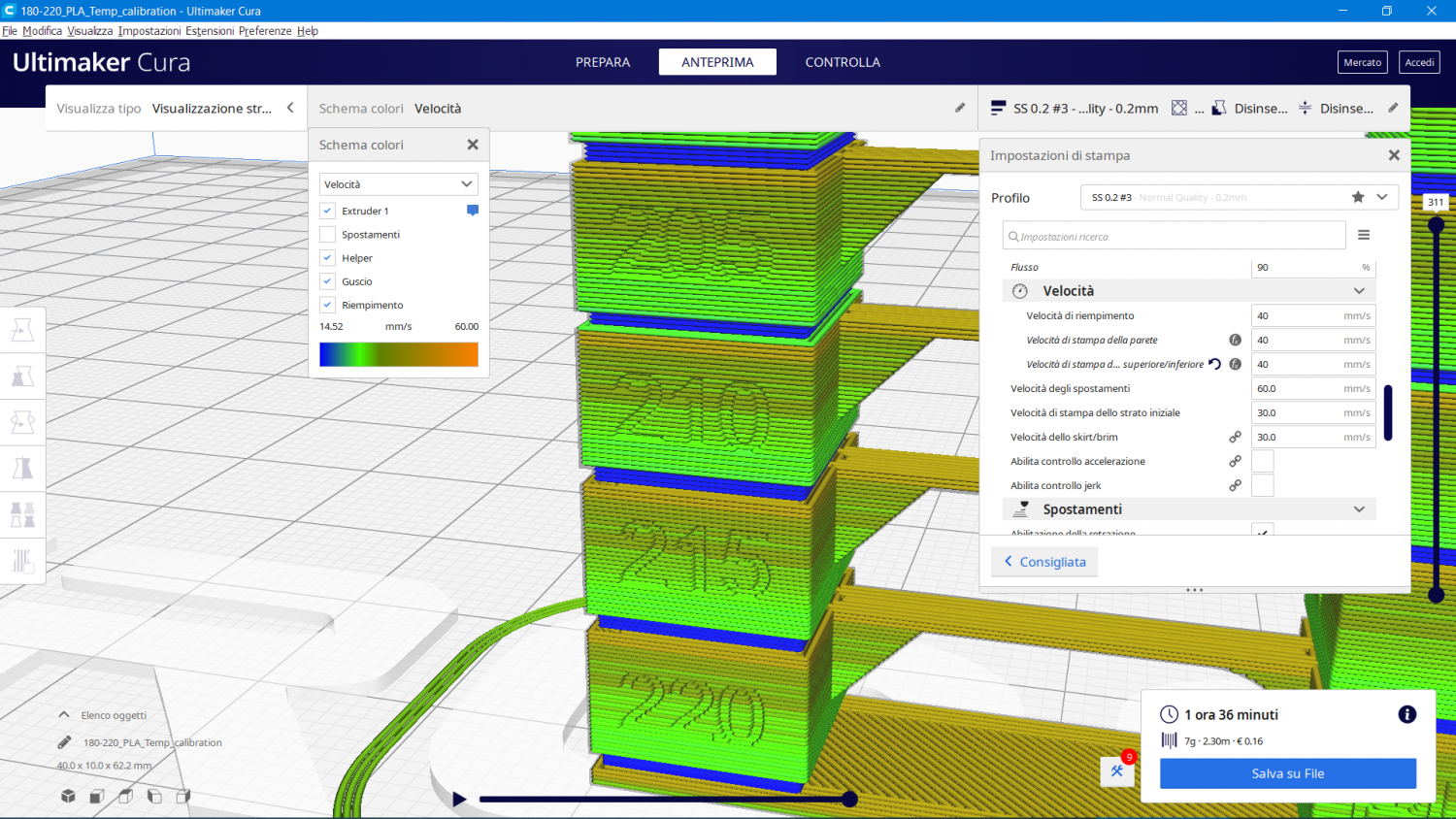
Task: Select the Scale tool in left toolbar
Action: (22, 377)
